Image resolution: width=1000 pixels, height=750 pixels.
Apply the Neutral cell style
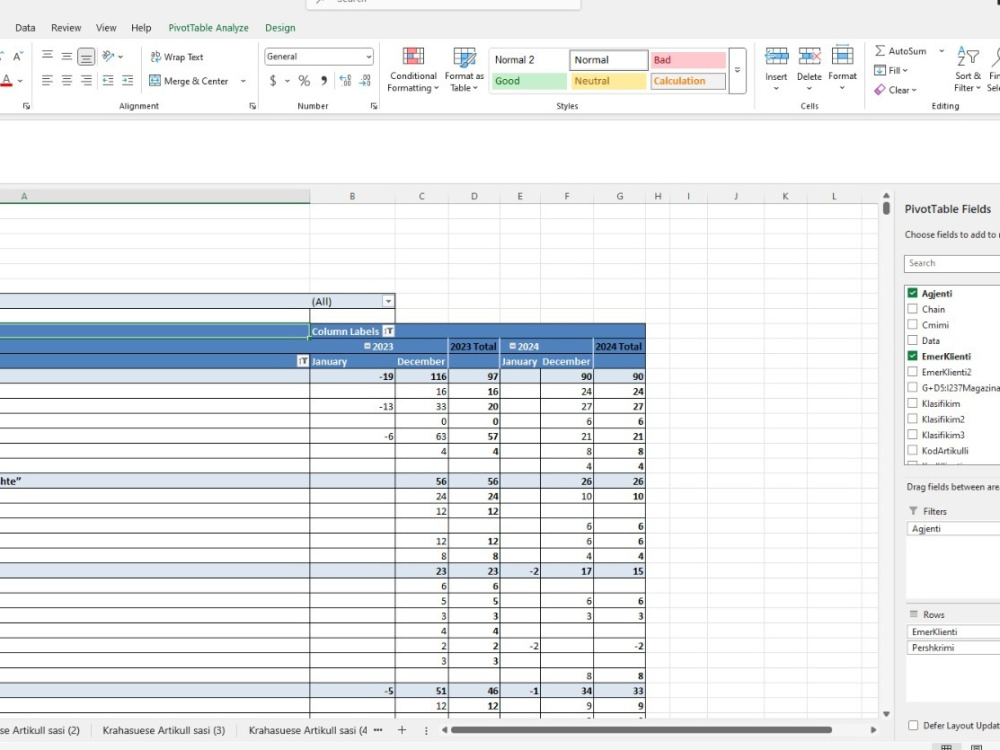pos(608,81)
